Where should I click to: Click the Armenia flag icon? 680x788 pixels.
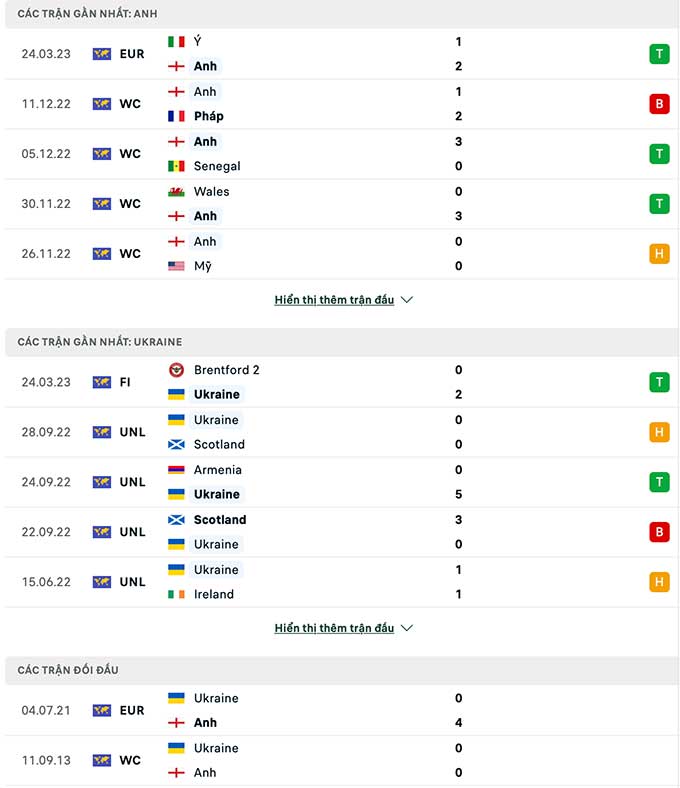pos(176,470)
